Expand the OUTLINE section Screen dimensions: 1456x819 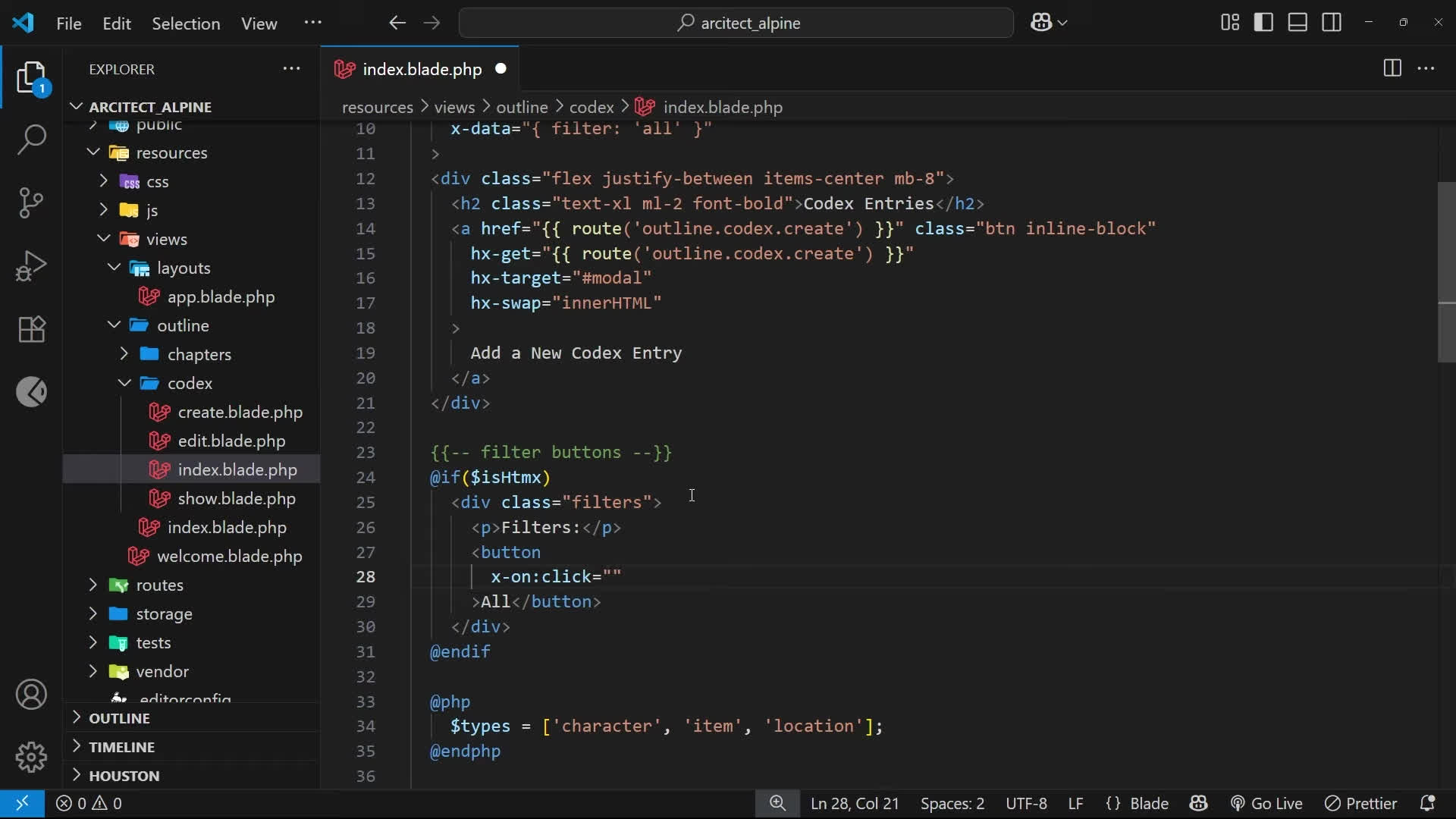click(119, 718)
